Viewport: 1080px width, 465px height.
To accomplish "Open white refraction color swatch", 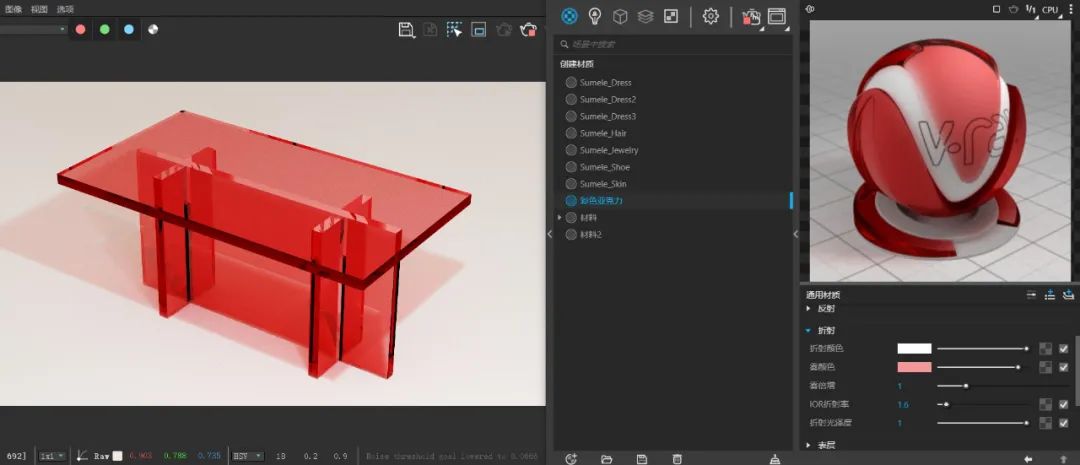I will [x=914, y=349].
